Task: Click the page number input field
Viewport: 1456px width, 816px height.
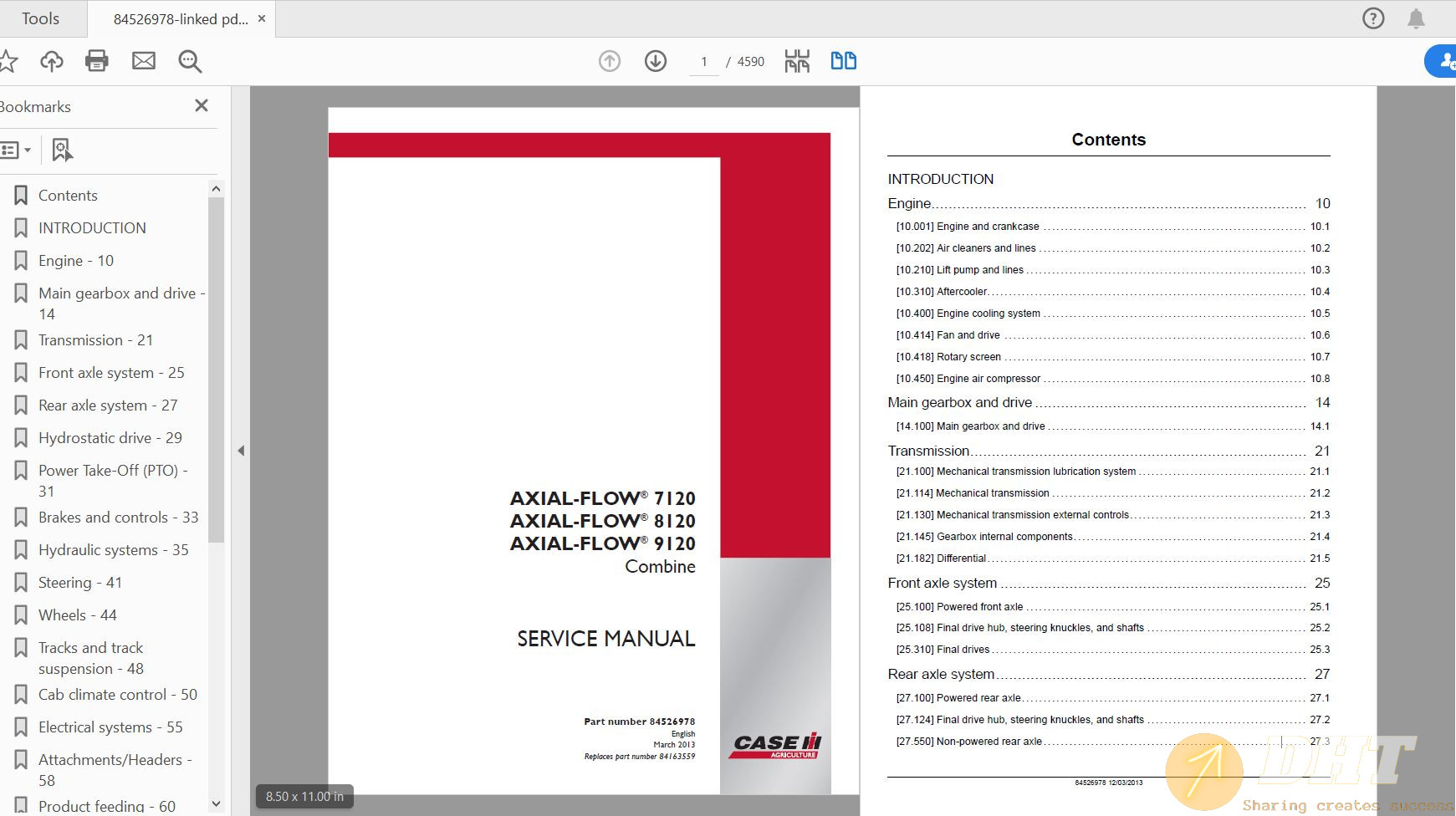Action: pos(704,62)
